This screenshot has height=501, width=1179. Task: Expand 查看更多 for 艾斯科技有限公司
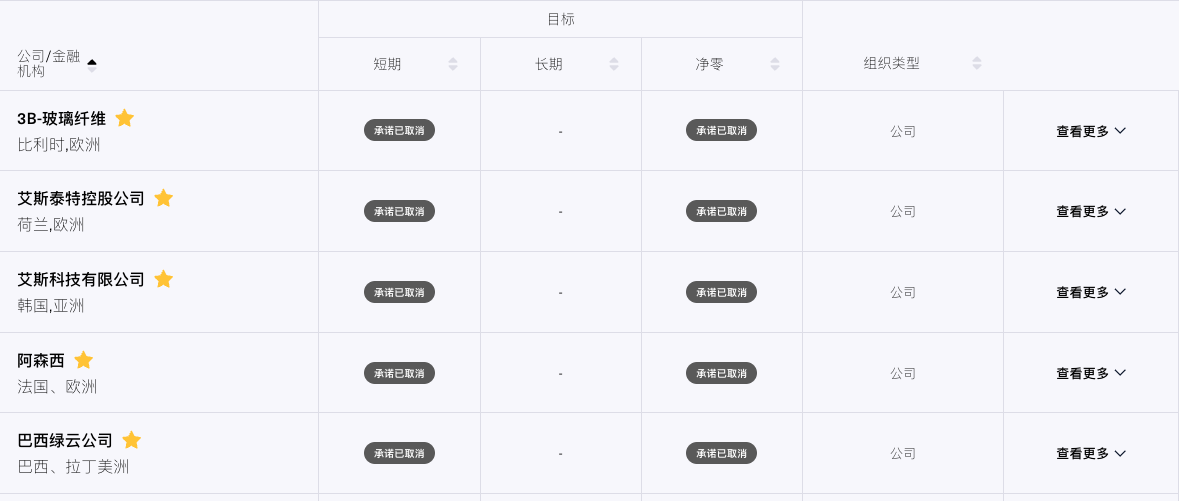tap(1091, 292)
